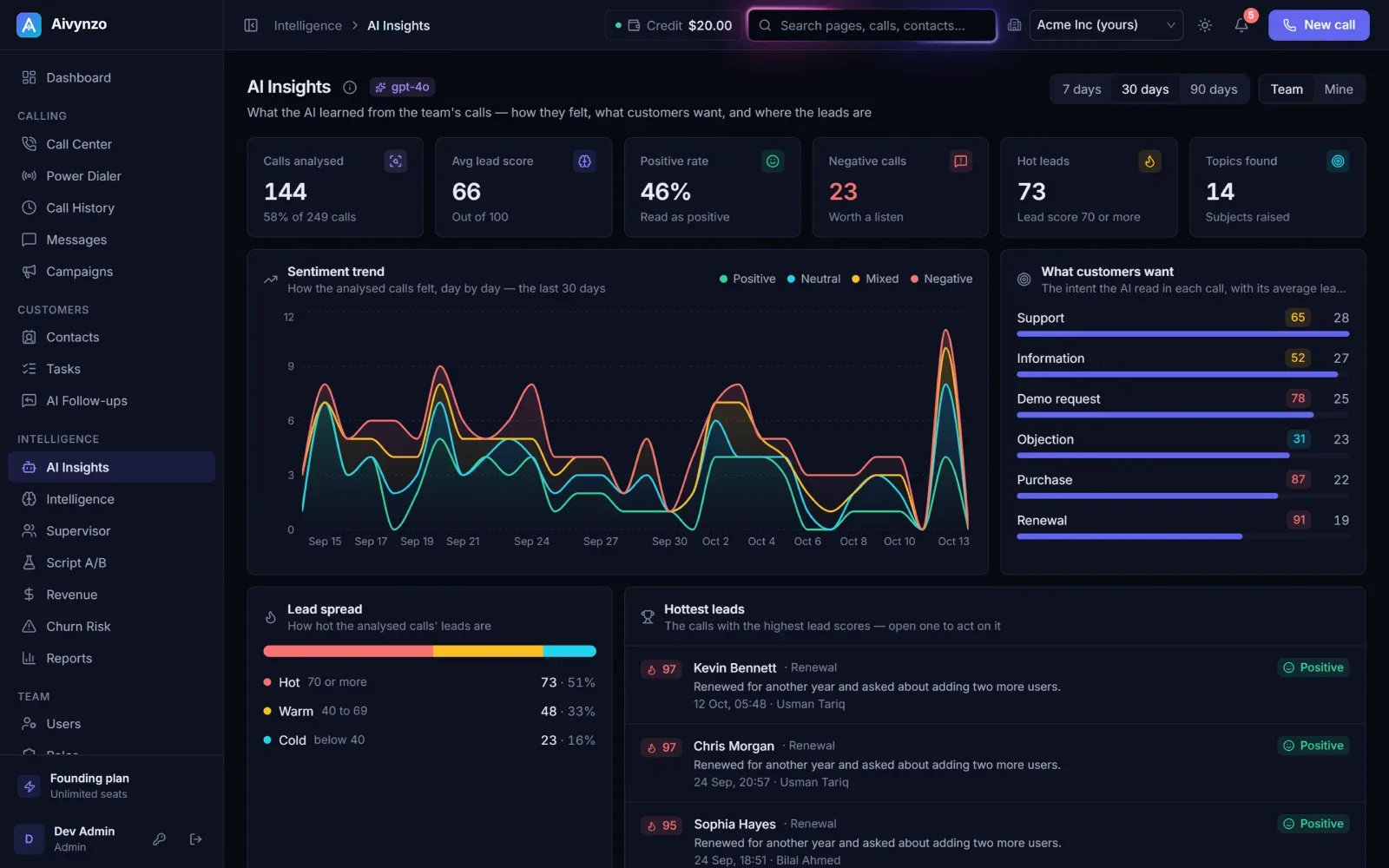Click the Negative calls flag icon
The width and height of the screenshot is (1389, 868).
[961, 161]
